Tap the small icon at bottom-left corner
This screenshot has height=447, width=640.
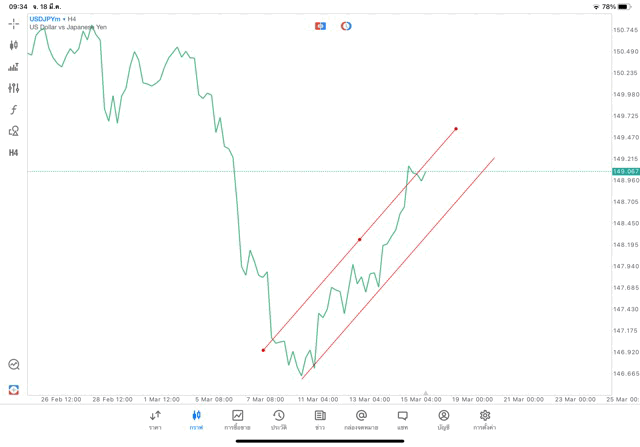pyautogui.click(x=13, y=389)
